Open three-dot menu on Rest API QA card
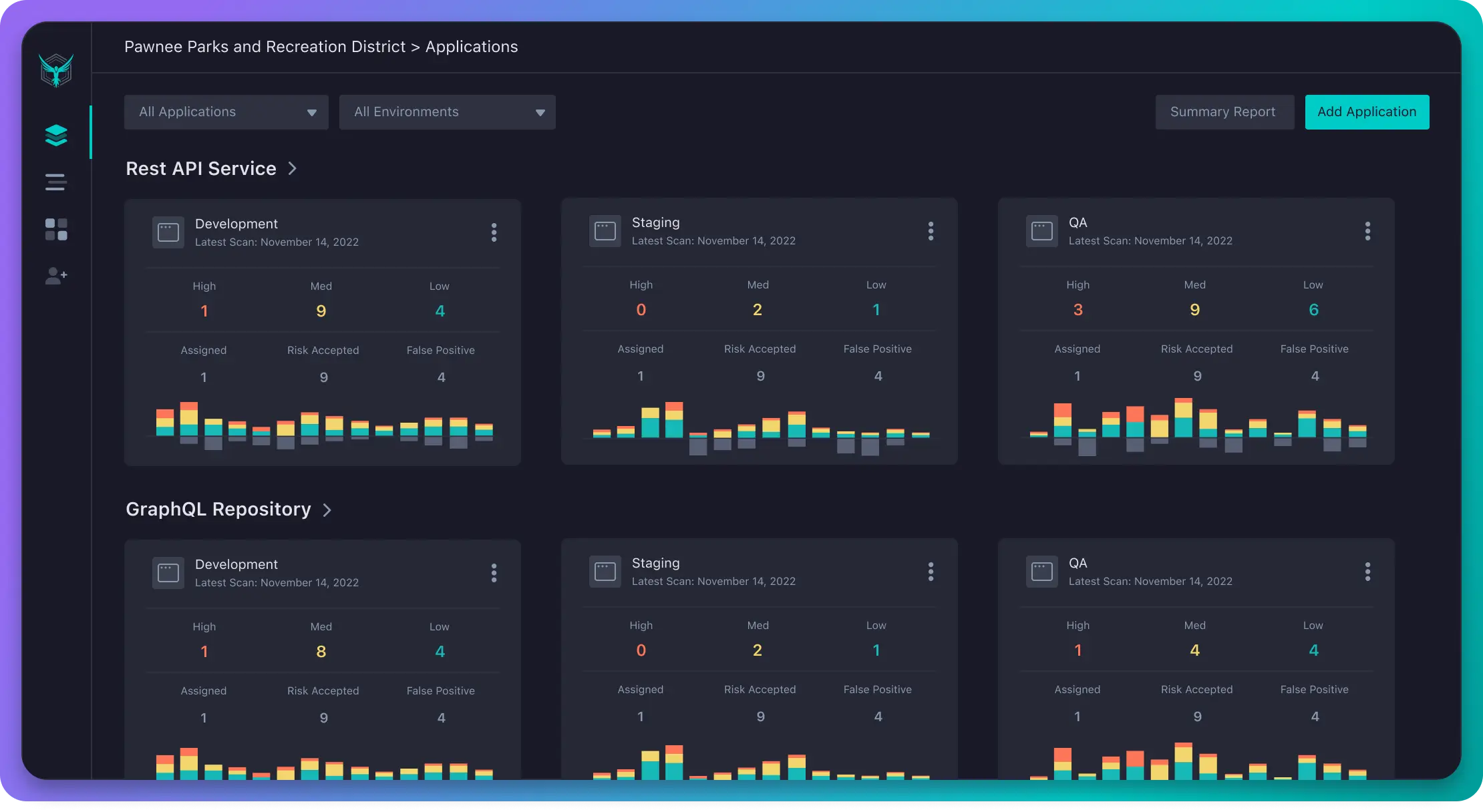The height and width of the screenshot is (812, 1483). point(1367,231)
